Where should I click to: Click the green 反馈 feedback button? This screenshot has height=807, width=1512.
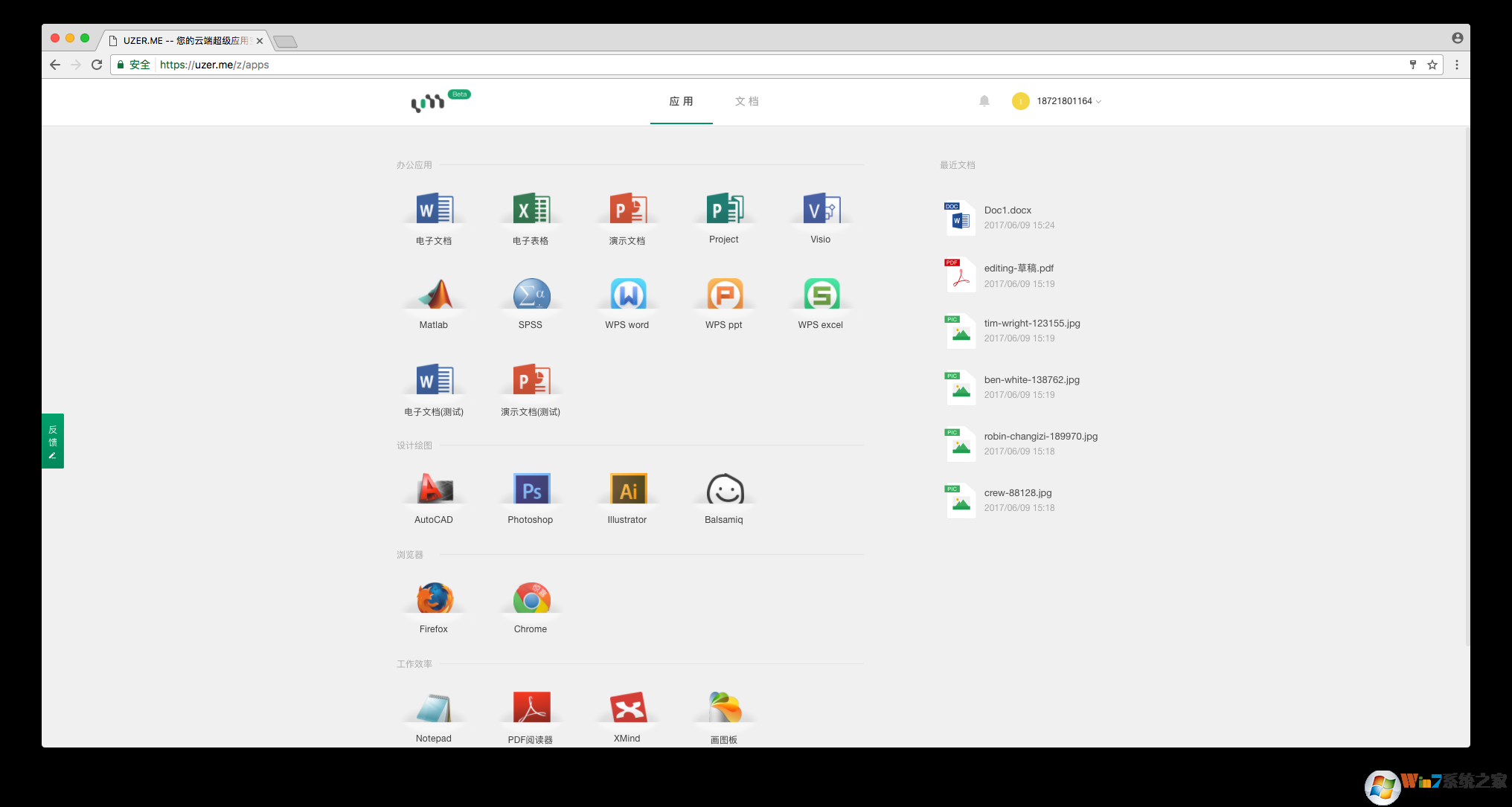pos(53,441)
